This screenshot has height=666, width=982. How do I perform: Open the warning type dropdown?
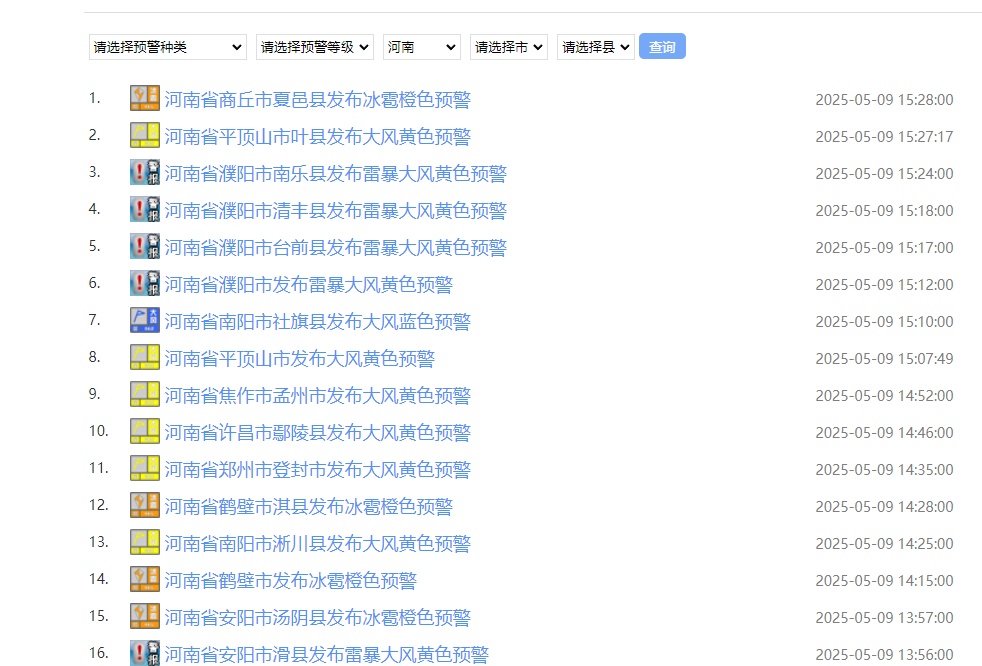[168, 47]
